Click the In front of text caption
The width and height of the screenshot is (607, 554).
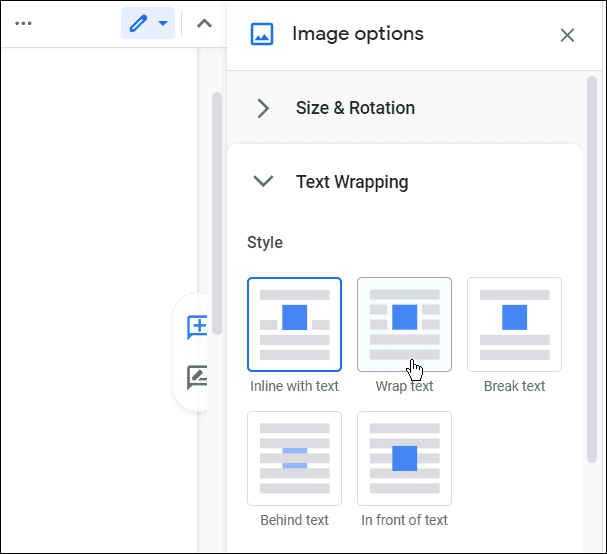coord(404,520)
